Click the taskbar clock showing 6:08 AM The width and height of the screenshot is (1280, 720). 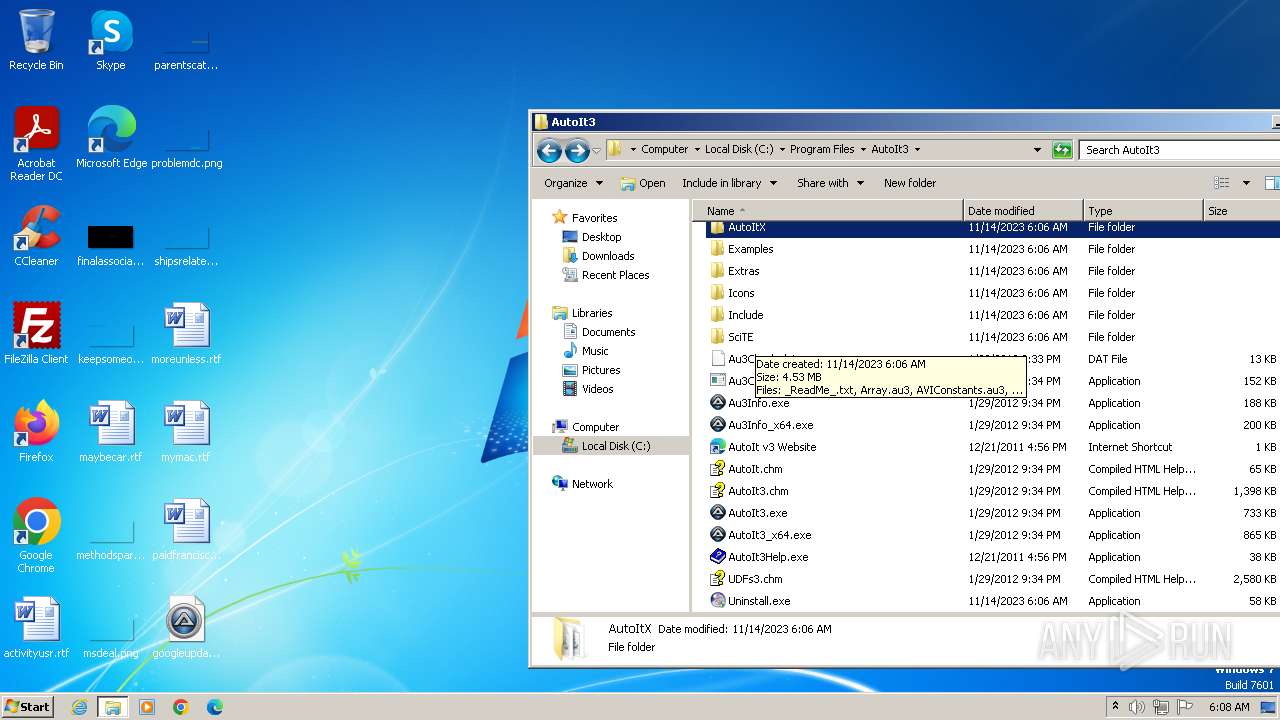1229,707
